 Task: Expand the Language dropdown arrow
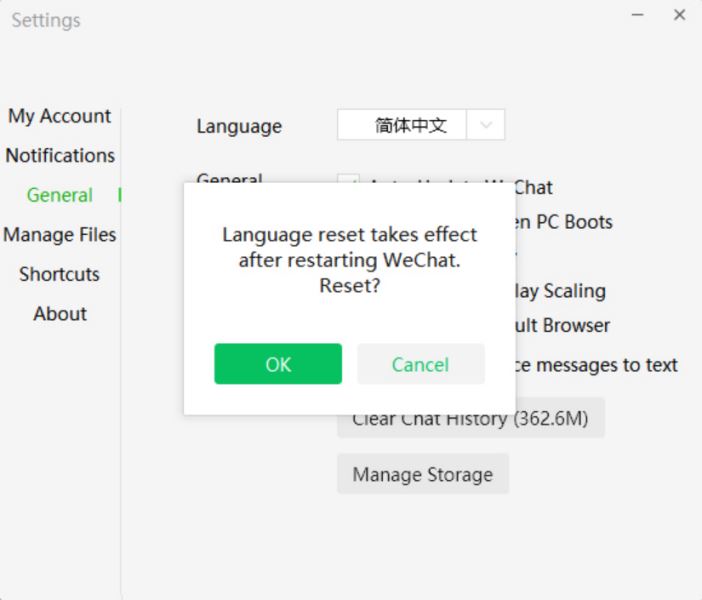click(486, 125)
